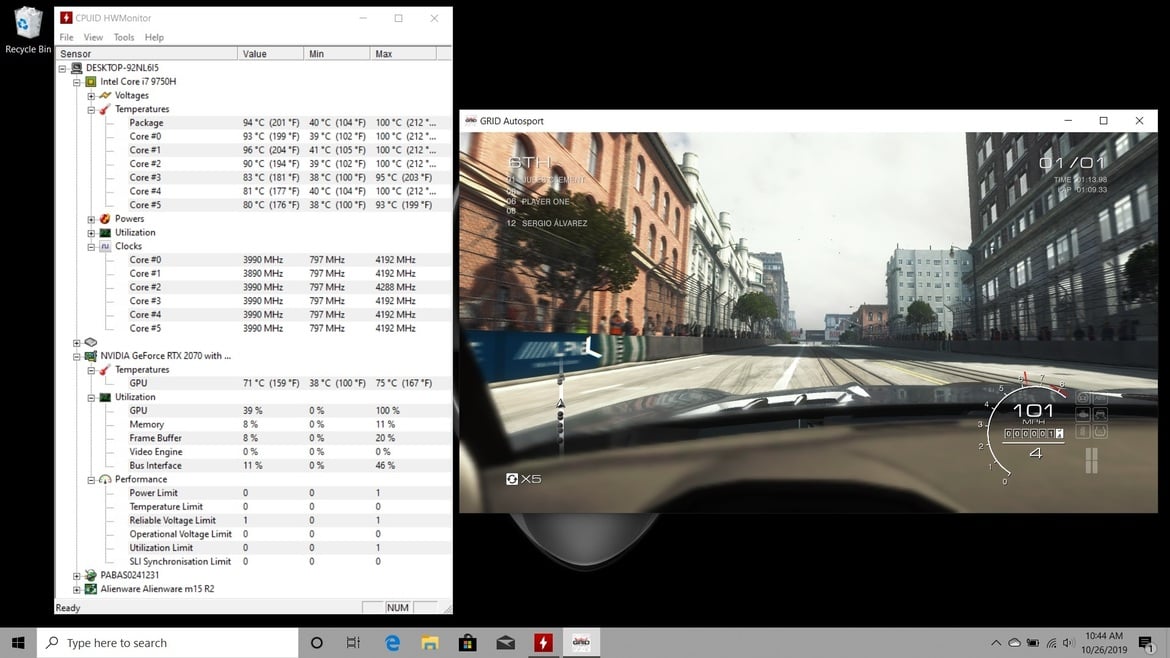Click the PABAS0241231 battery icon
This screenshot has width=1170, height=658.
(91, 575)
